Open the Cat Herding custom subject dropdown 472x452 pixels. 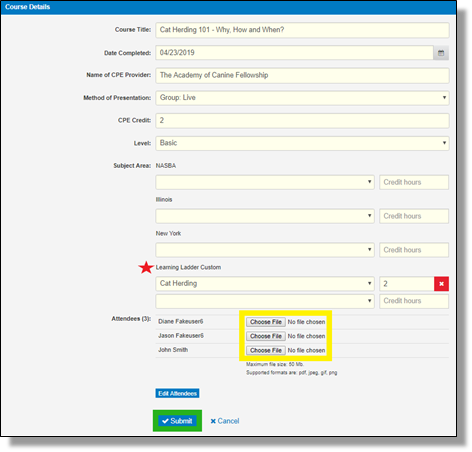point(265,284)
